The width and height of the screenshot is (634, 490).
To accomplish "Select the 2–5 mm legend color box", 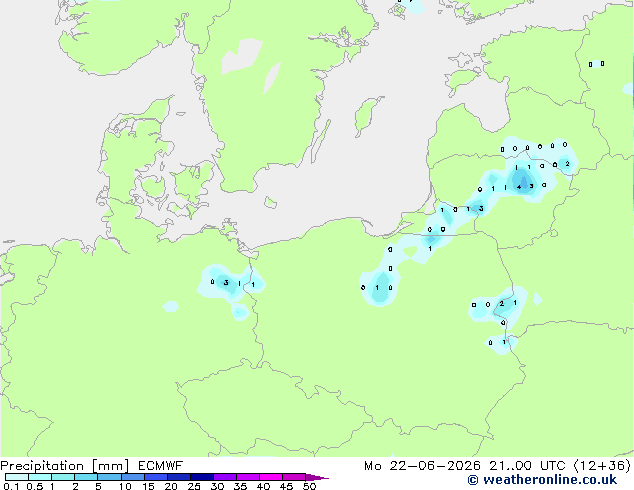I will 86,477.
